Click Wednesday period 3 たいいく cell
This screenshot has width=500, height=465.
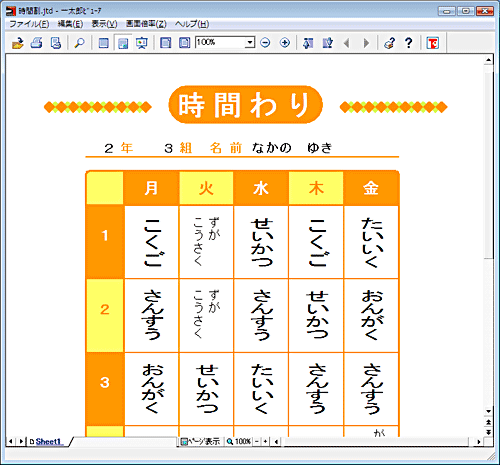point(261,389)
